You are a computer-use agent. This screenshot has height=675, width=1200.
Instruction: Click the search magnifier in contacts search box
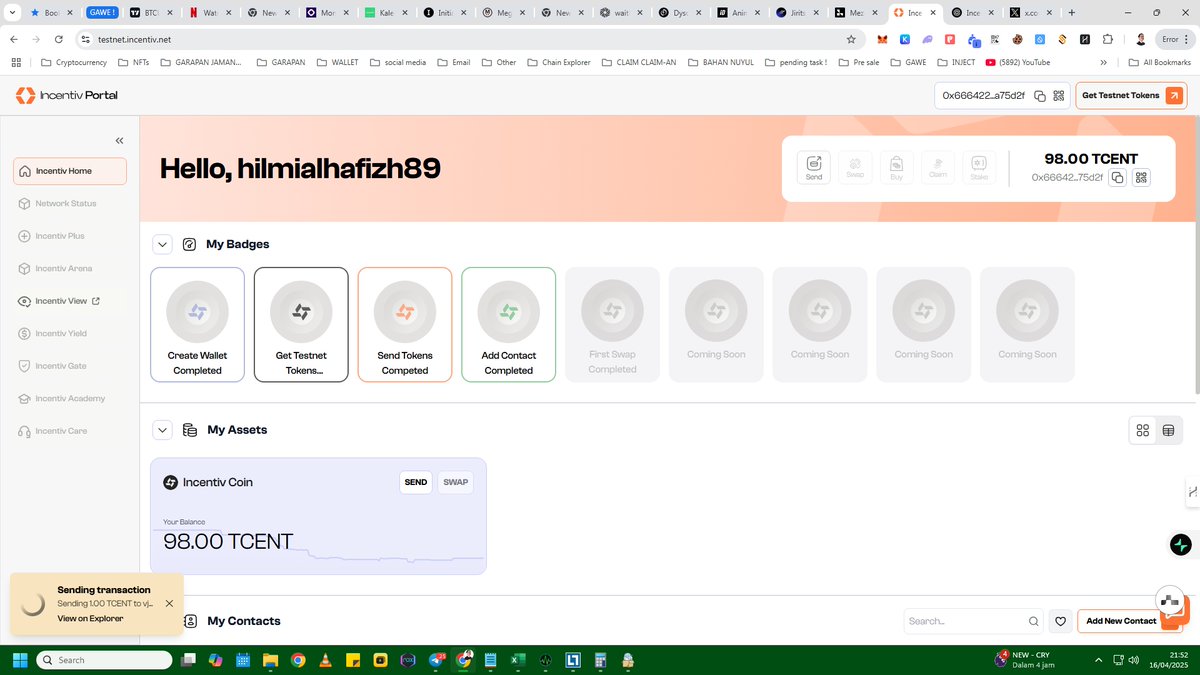1033,621
